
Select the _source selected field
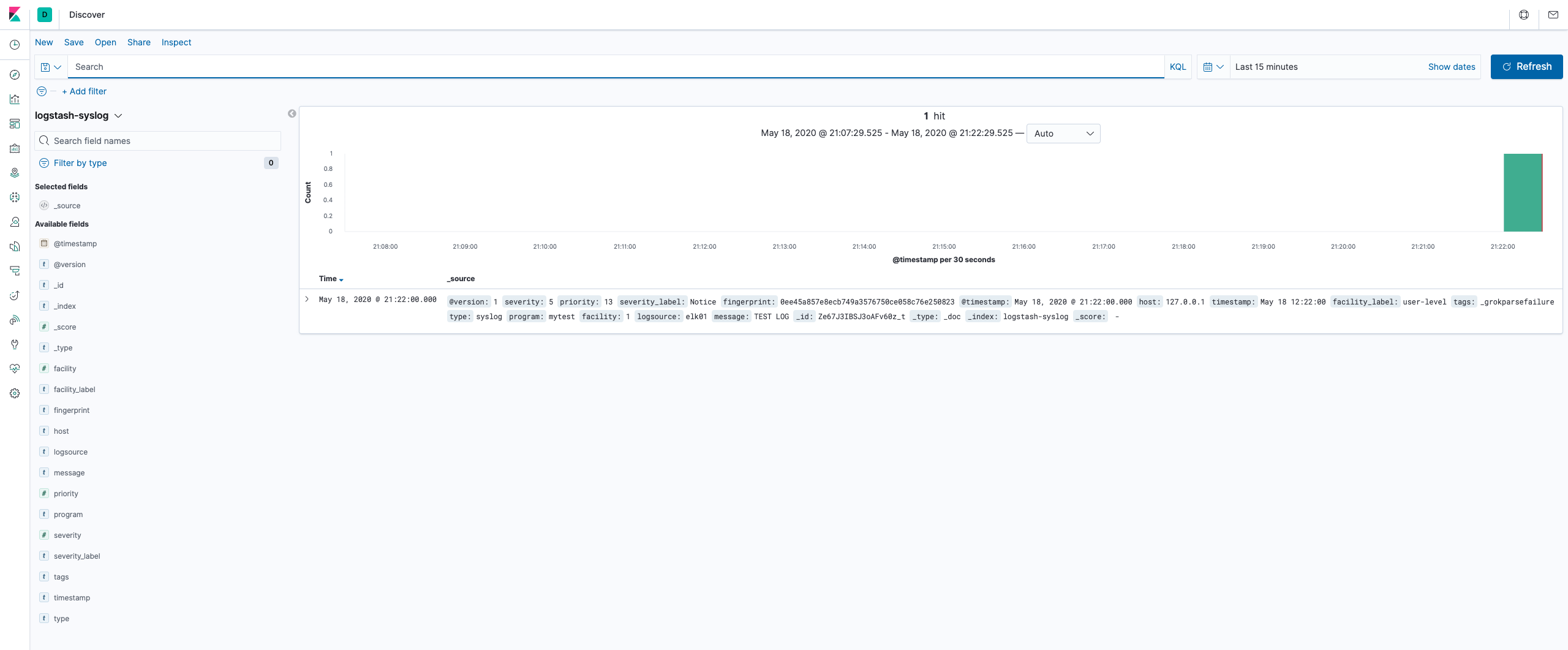[67, 206]
